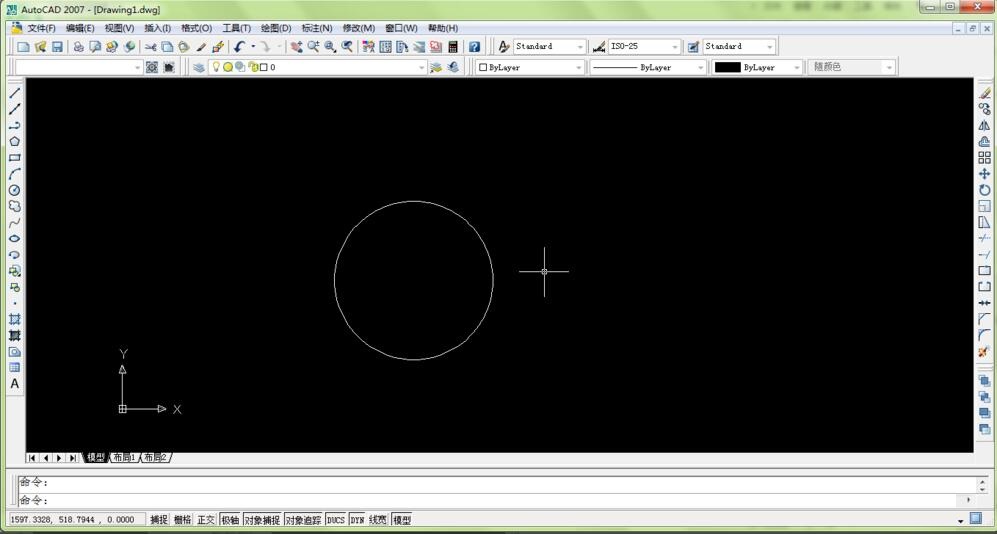997x534 pixels.
Task: Select the Multiline Text tool
Action: [x=15, y=384]
